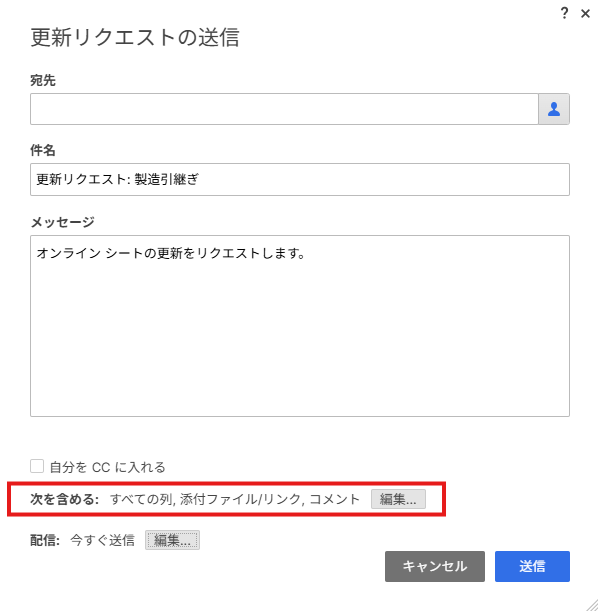Viewport: 599px width, 613px height.
Task: Click the 宛先 field label
Action: pos(43,80)
